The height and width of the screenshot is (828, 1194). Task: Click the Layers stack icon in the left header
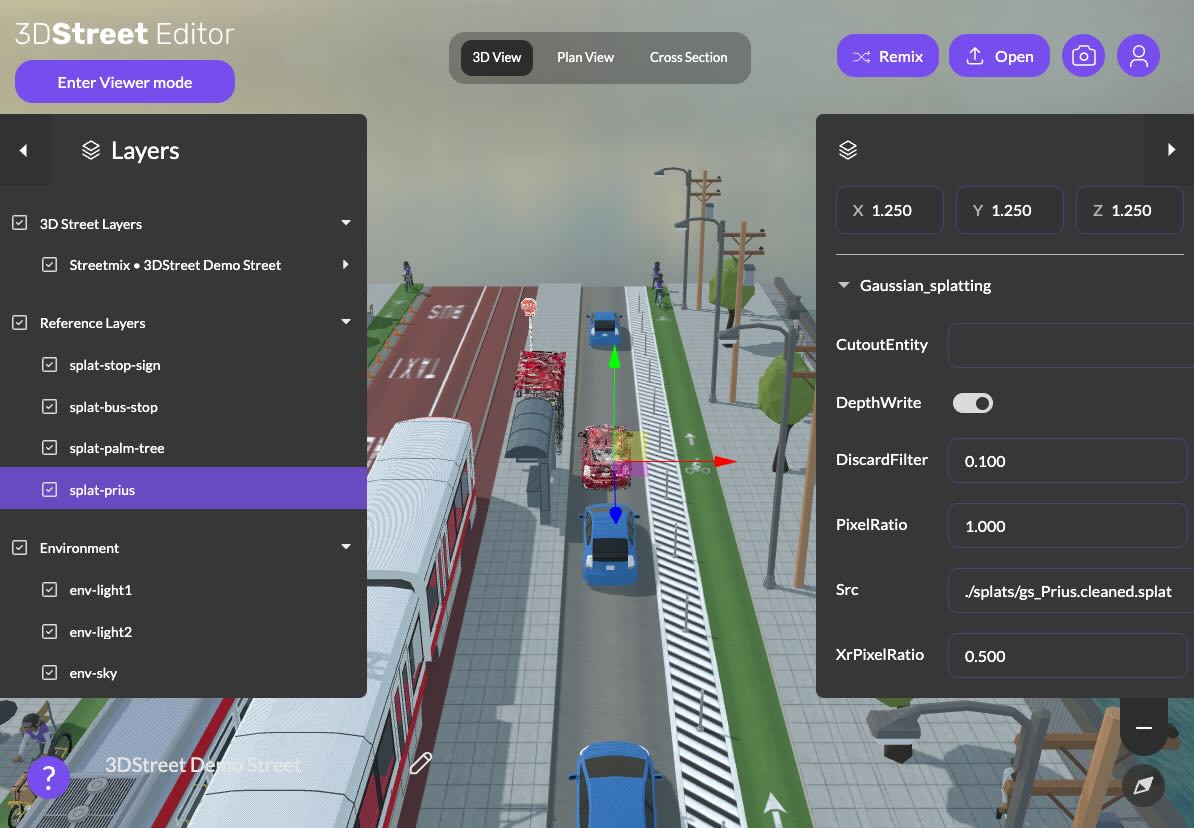click(90, 150)
